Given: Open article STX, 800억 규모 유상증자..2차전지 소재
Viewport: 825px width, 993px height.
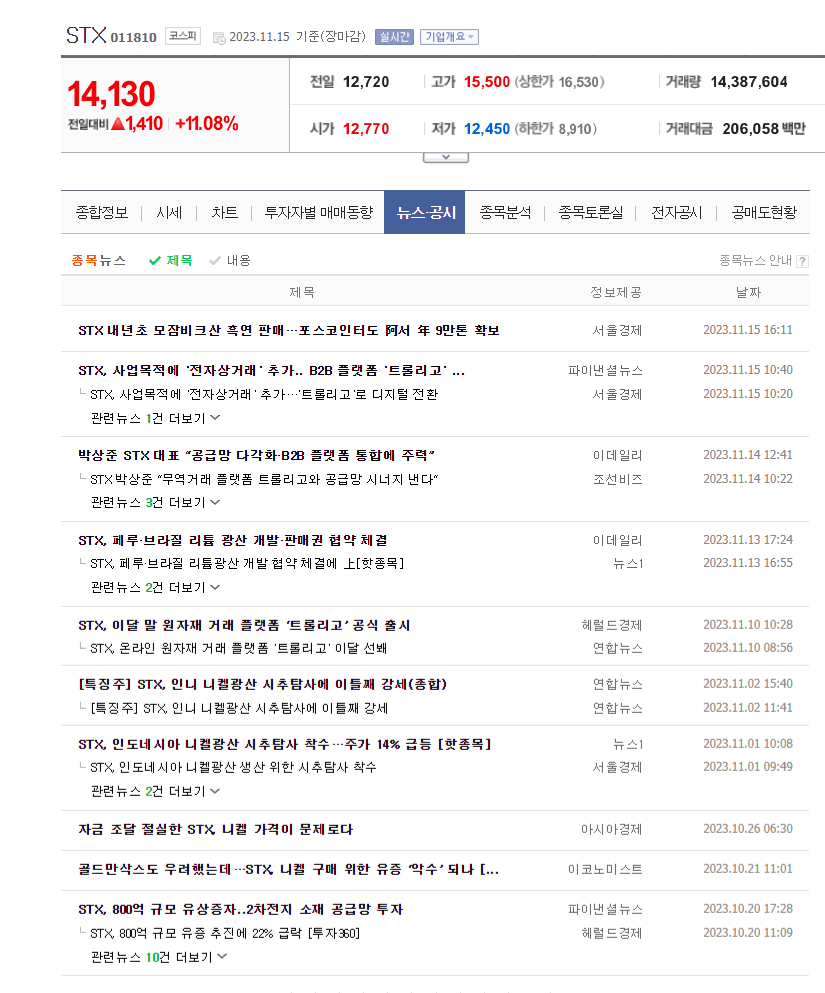Looking at the screenshot, I should tap(241, 909).
